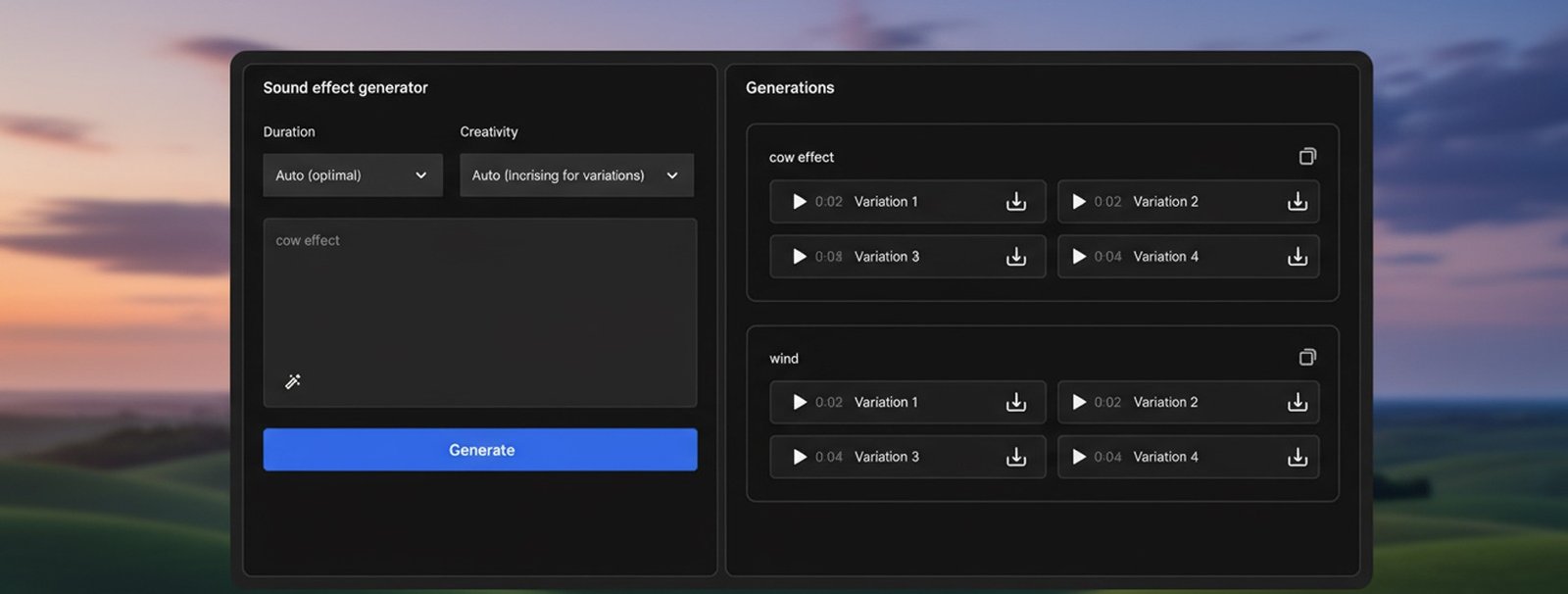Image resolution: width=1568 pixels, height=594 pixels.
Task: Download wind Variation 1
Action: (x=1016, y=403)
